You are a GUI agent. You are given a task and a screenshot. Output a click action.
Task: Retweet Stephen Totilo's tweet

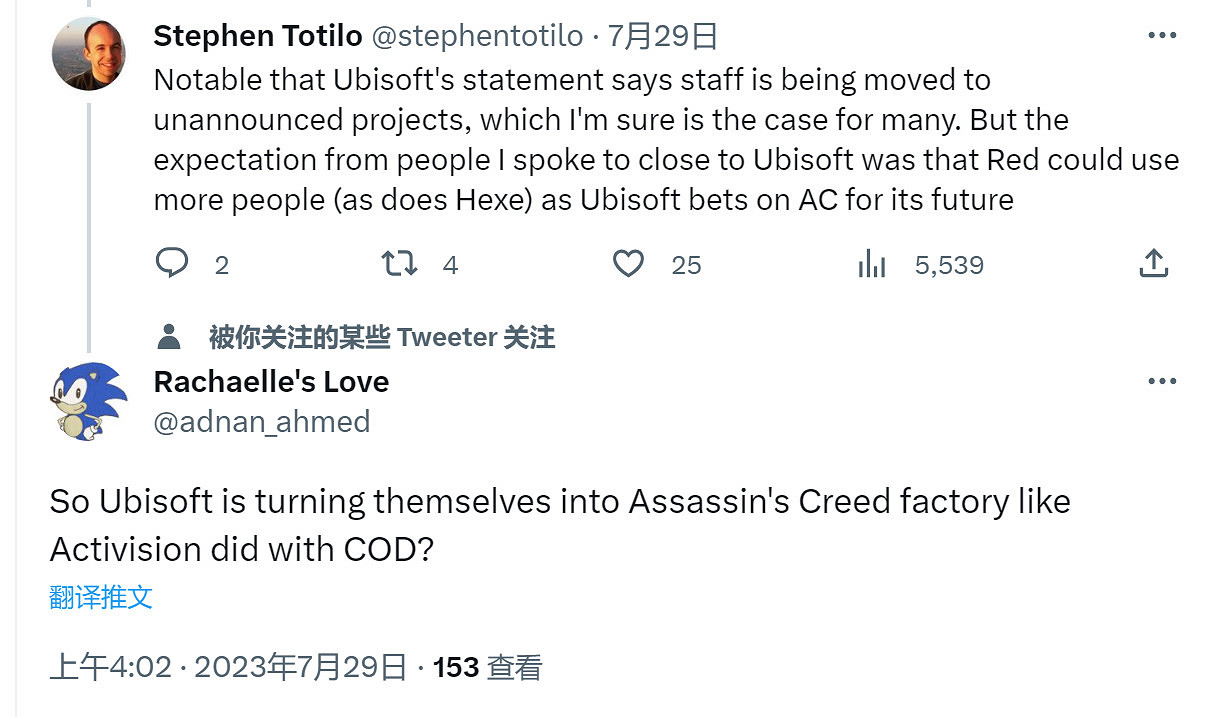click(400, 264)
